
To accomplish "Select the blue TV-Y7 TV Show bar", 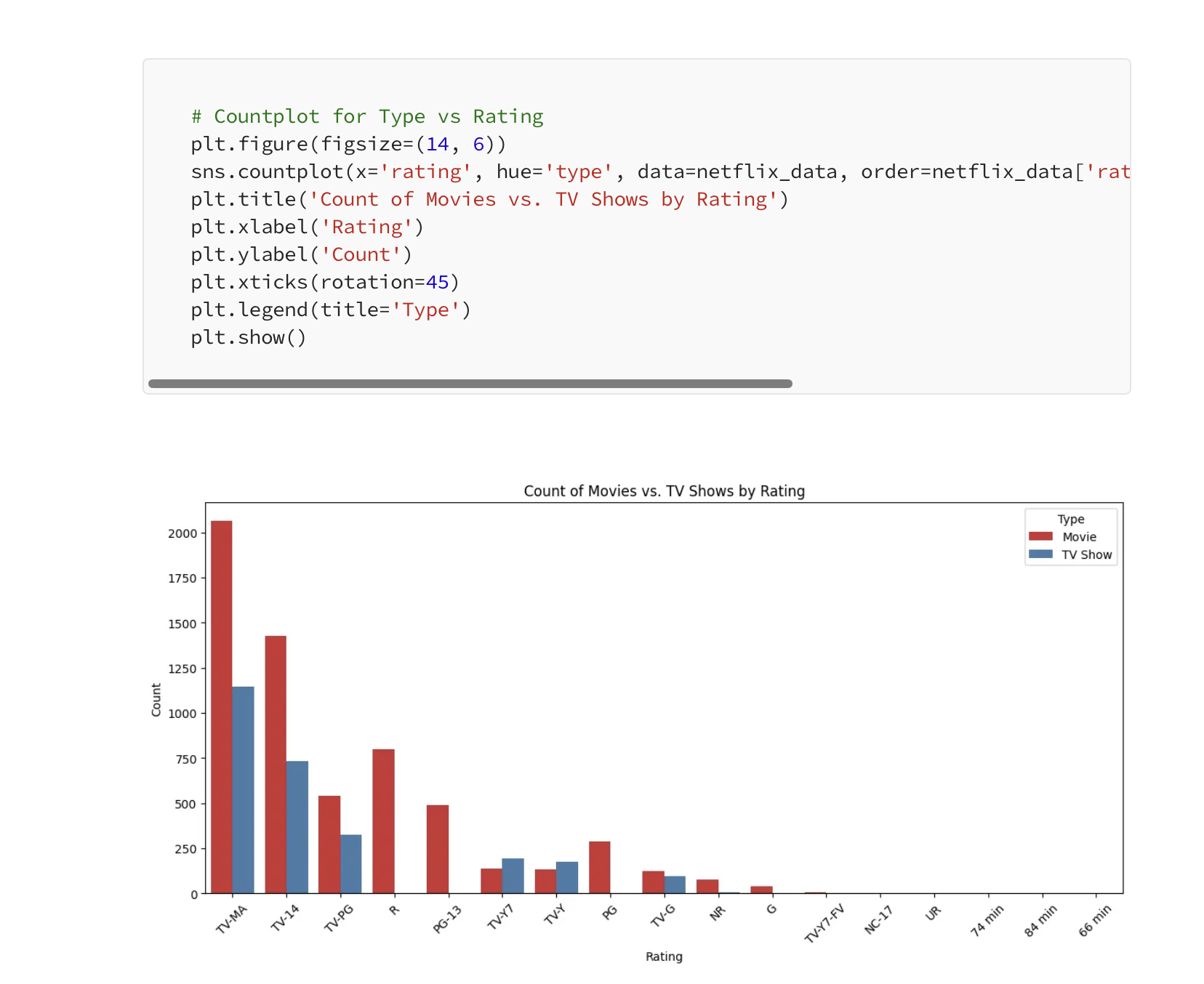I will tap(513, 876).
